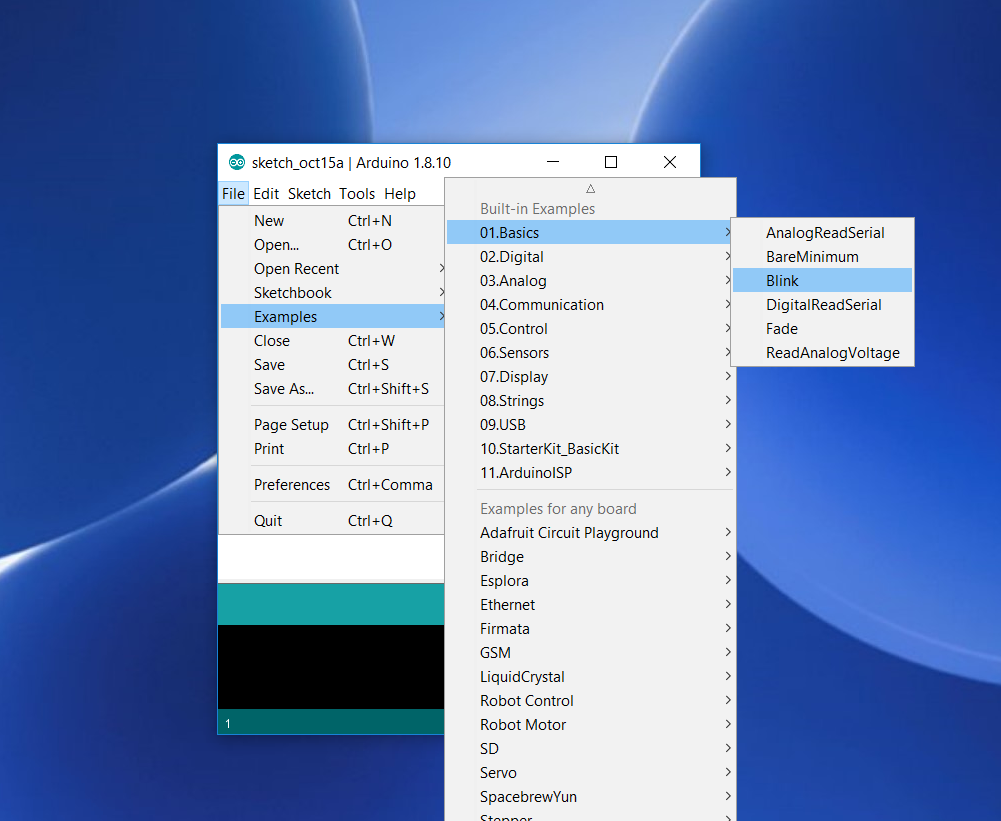Minimize the Arduino window
The height and width of the screenshot is (821, 1001).
pos(553,162)
